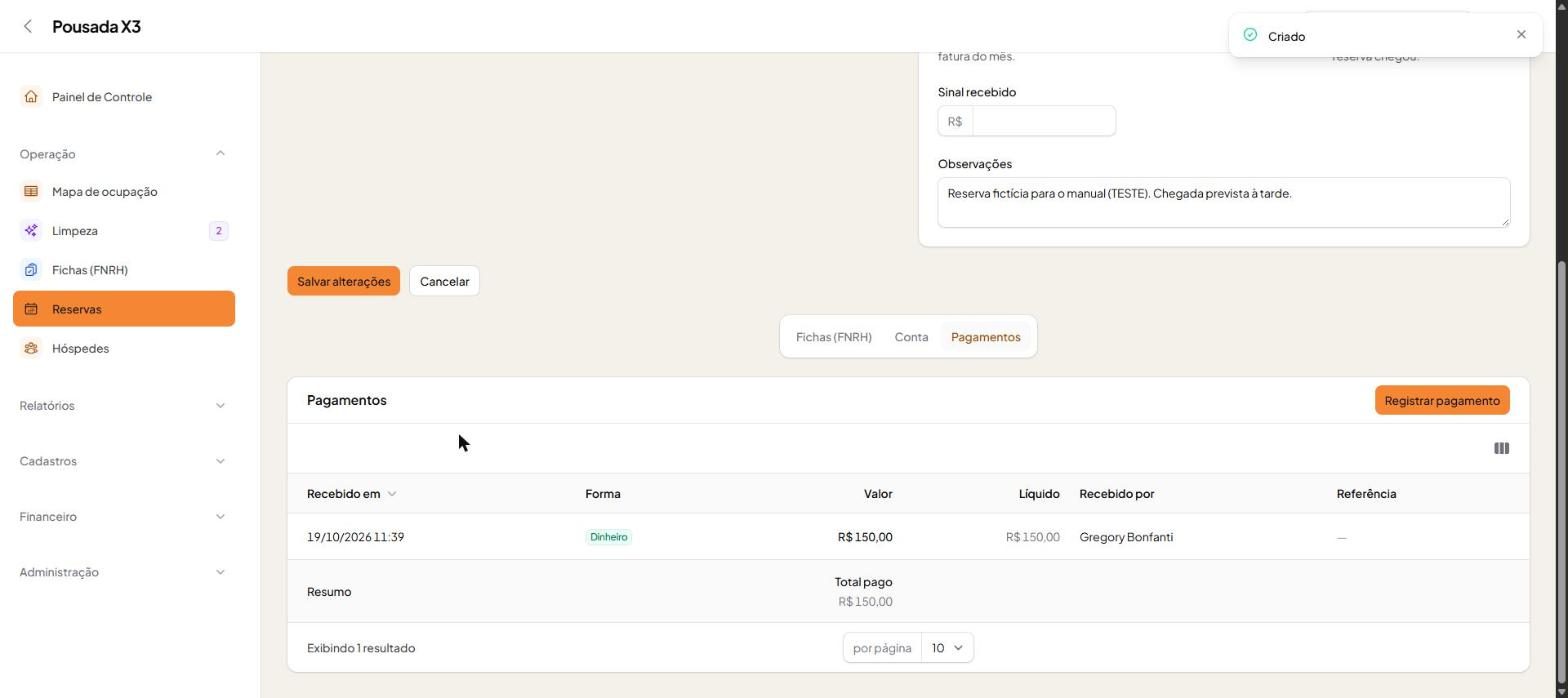Click the Líquido column header
This screenshot has height=698, width=1568.
[x=1038, y=494]
